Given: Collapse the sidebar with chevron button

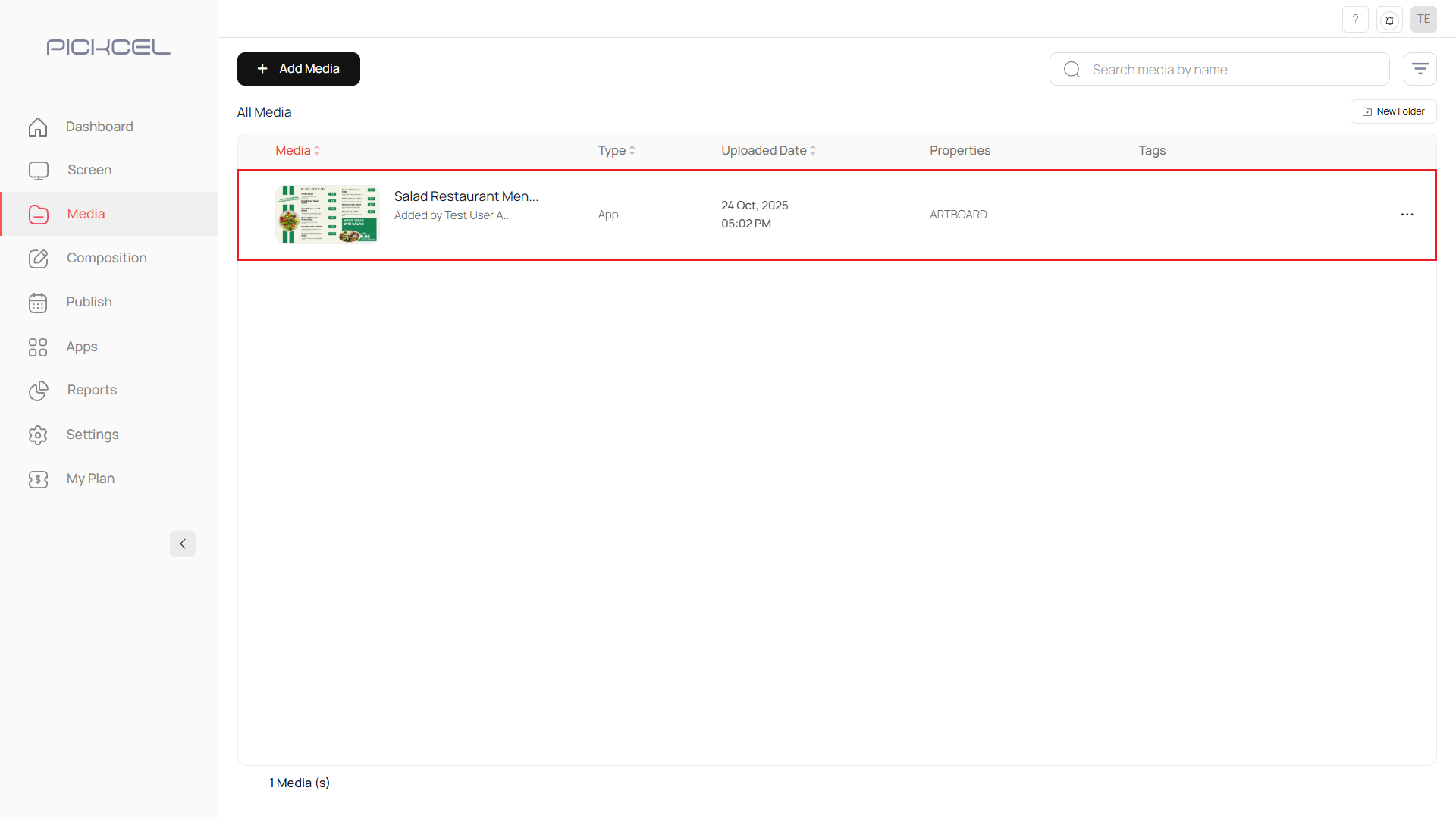Looking at the screenshot, I should pyautogui.click(x=182, y=544).
